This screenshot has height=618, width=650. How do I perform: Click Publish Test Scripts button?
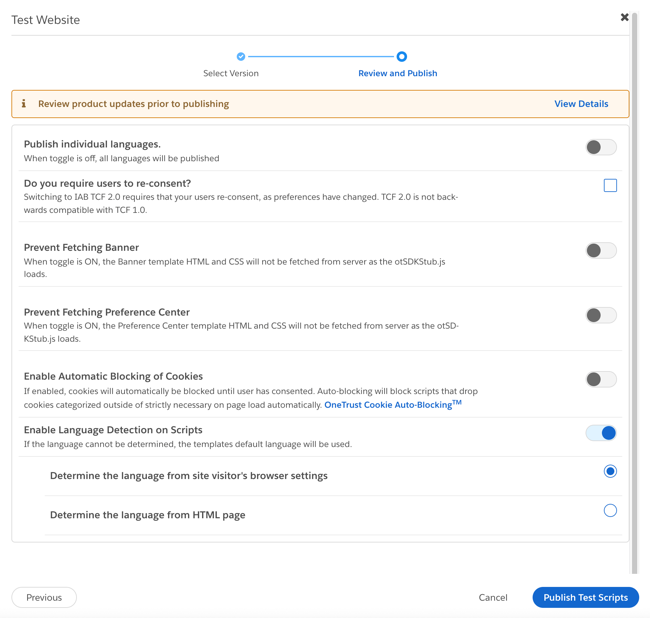[x=586, y=597]
